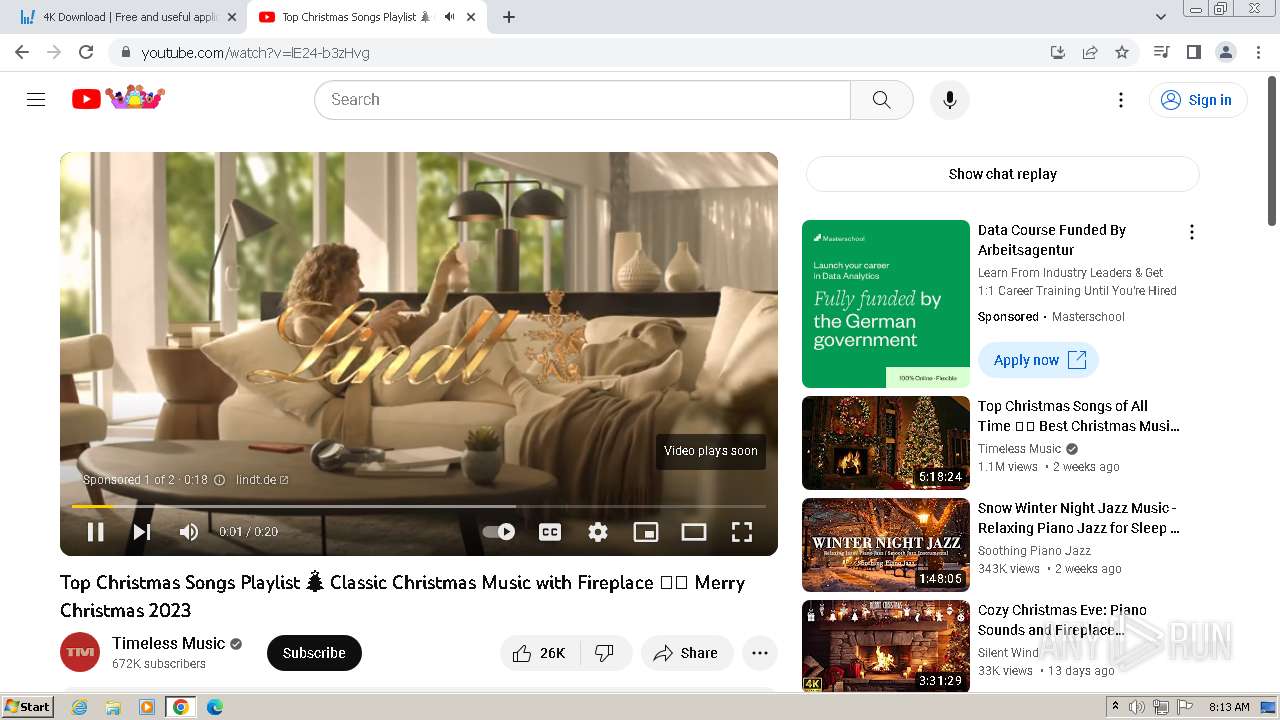Skip to next video button
Viewport: 1280px width, 720px height.
click(x=142, y=532)
